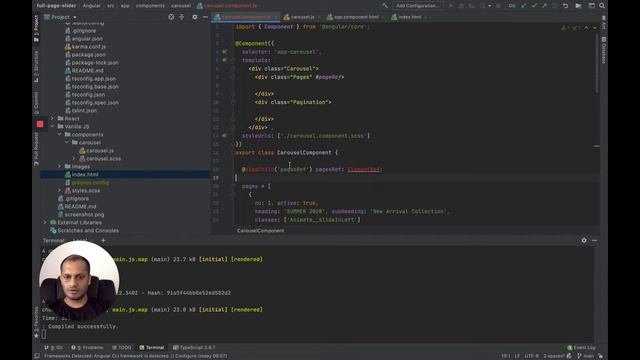Switch to the carousel.component.ts editor tab
This screenshot has width=640, height=360.
245,17
